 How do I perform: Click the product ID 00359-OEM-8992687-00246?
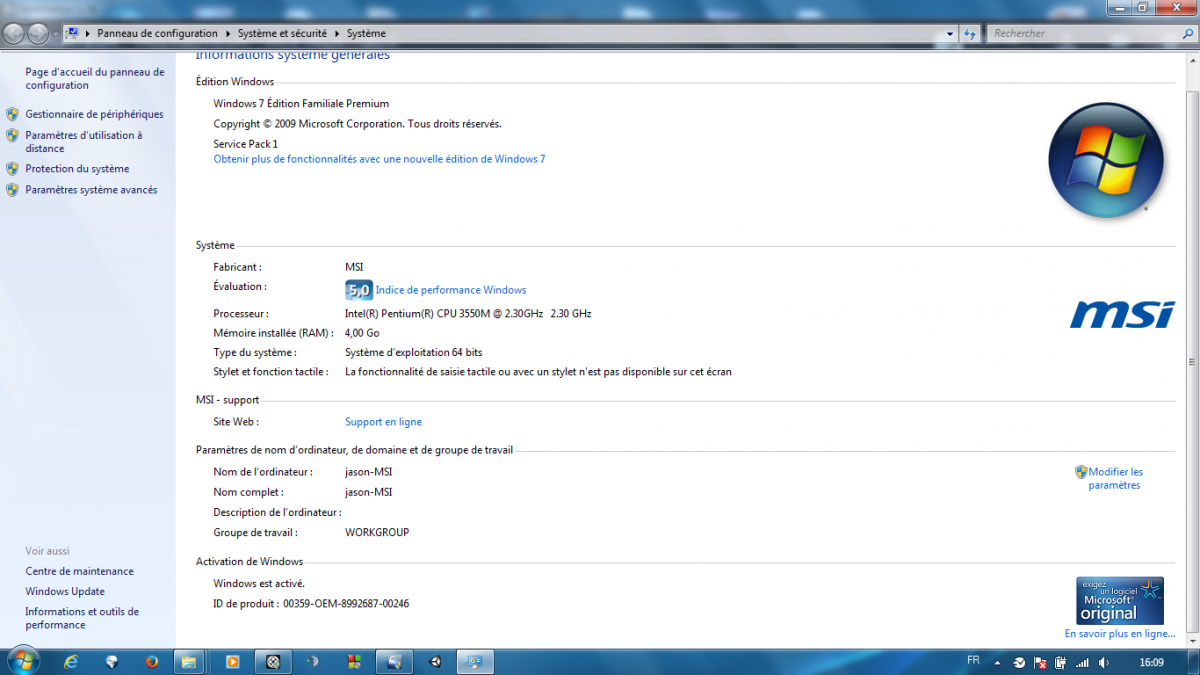(346, 604)
